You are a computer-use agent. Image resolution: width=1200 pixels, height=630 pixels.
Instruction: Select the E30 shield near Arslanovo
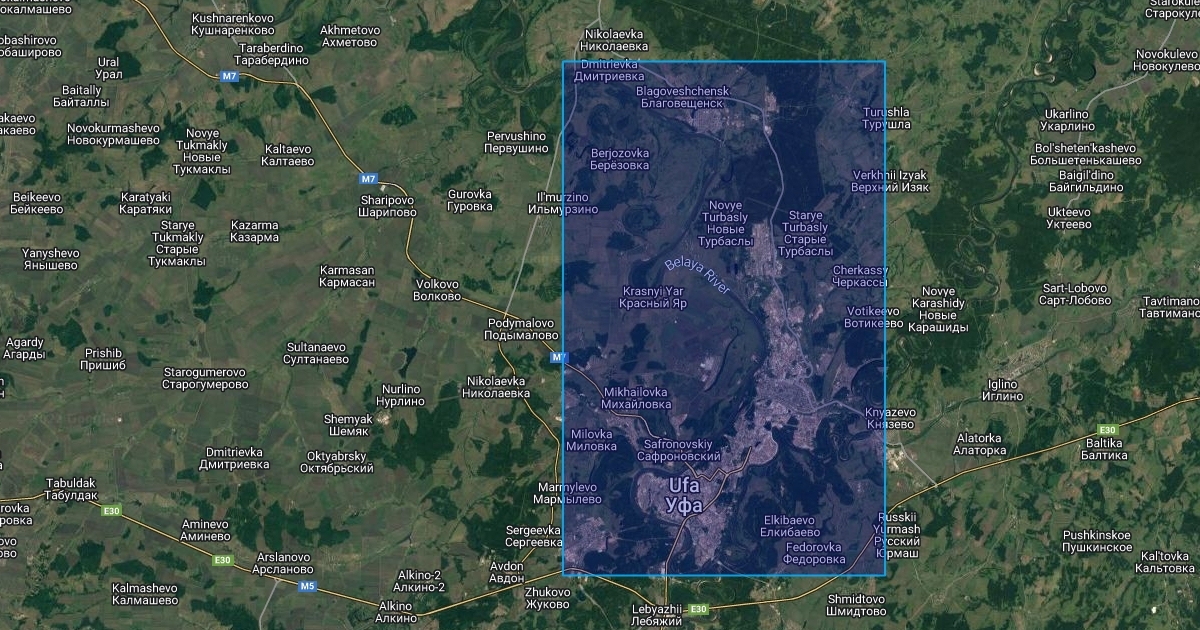point(221,561)
